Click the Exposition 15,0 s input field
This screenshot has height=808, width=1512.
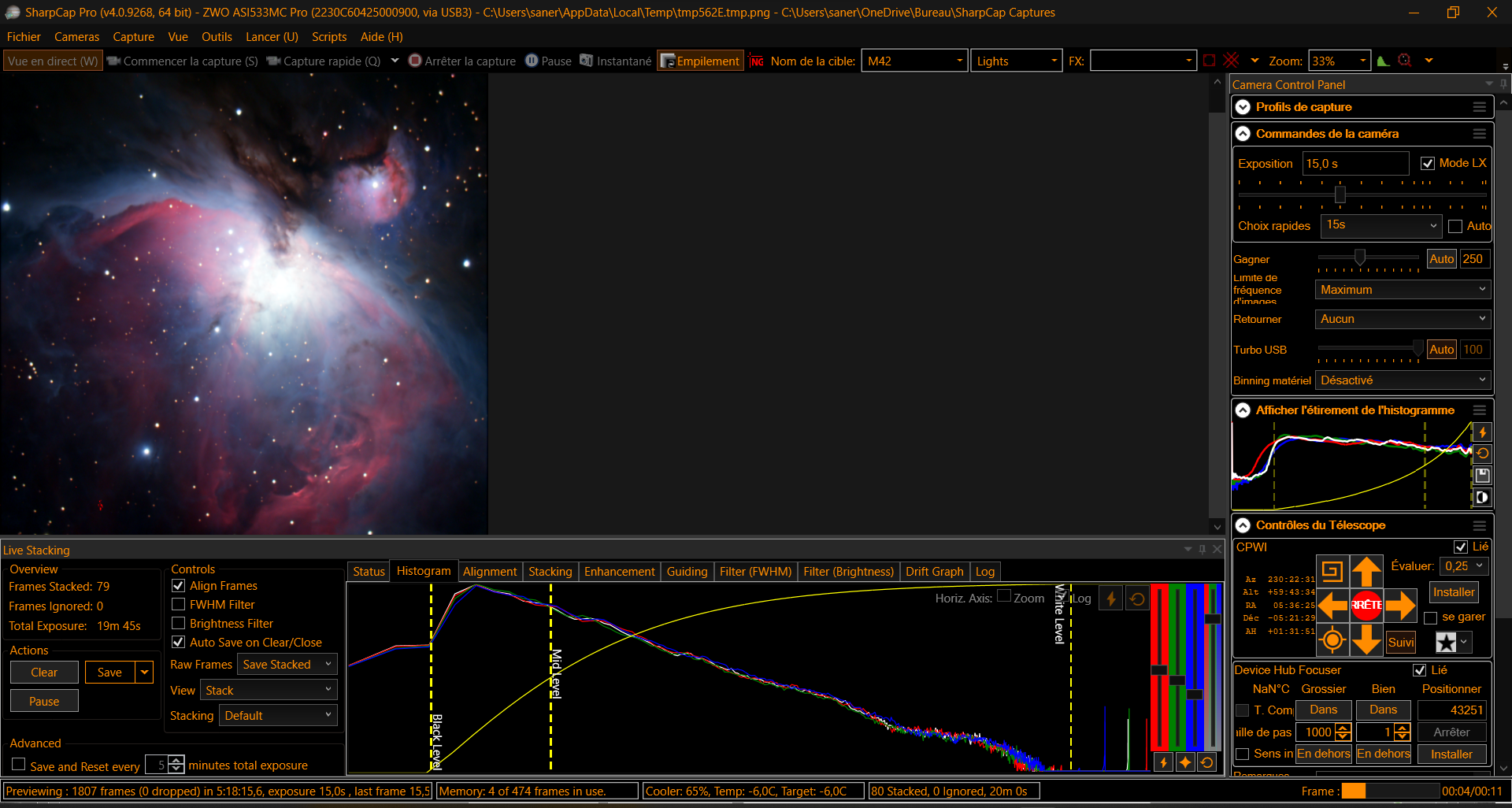[x=1355, y=163]
